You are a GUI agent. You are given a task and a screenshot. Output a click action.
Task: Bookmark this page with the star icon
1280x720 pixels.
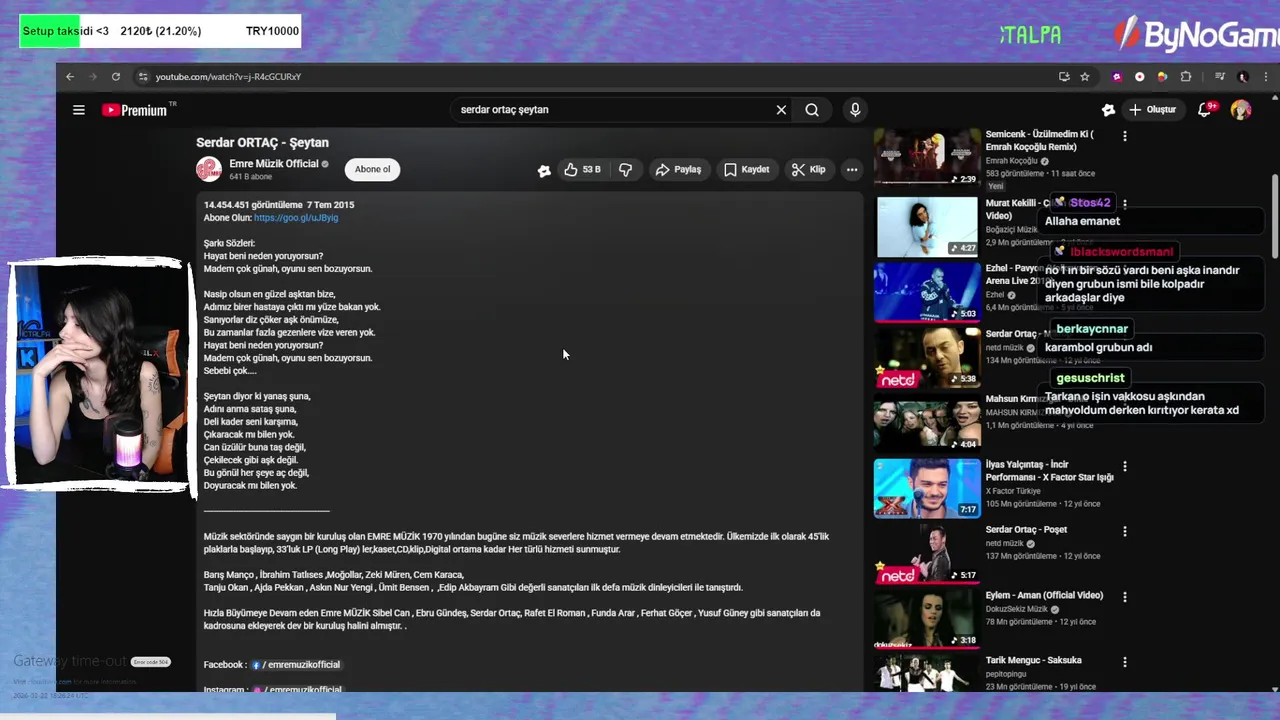[1085, 77]
